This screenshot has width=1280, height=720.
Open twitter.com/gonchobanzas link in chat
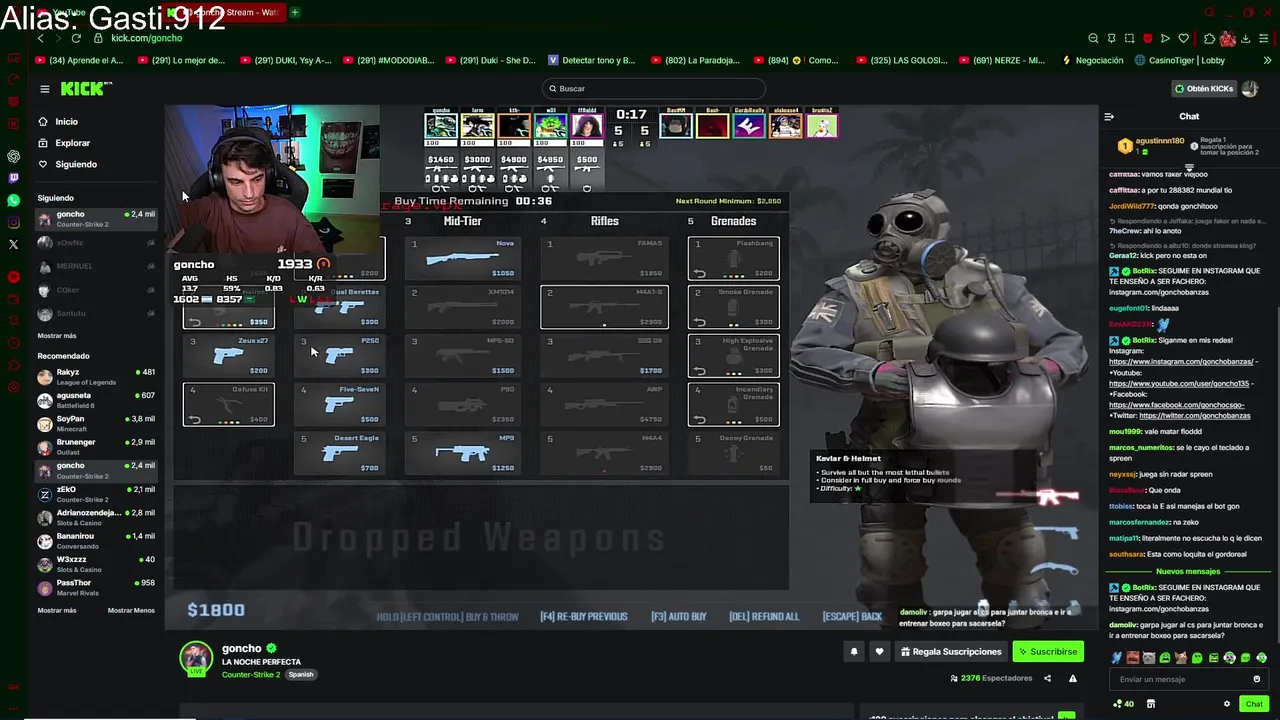tap(1194, 416)
